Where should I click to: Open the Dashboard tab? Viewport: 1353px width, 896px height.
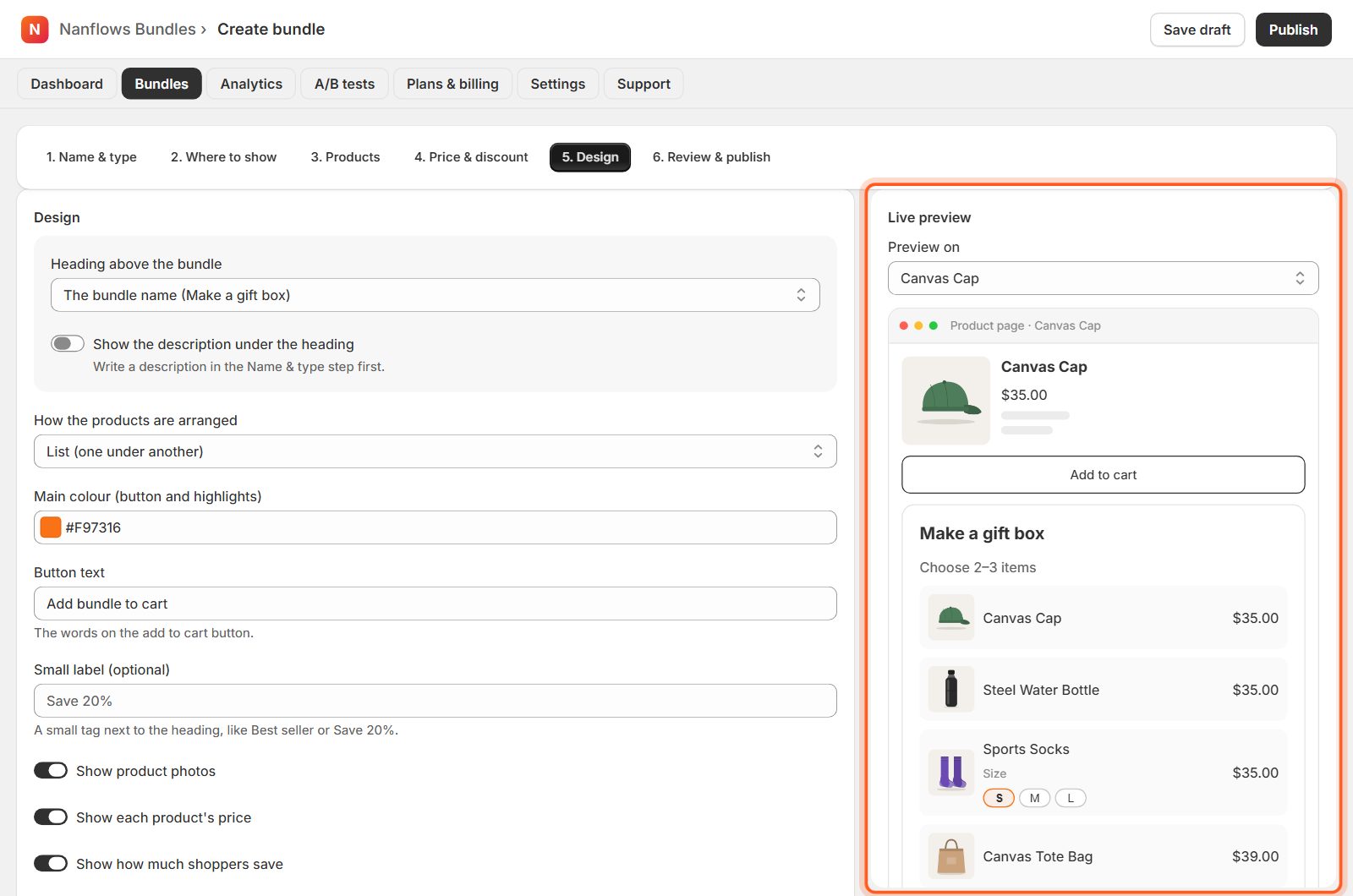67,84
